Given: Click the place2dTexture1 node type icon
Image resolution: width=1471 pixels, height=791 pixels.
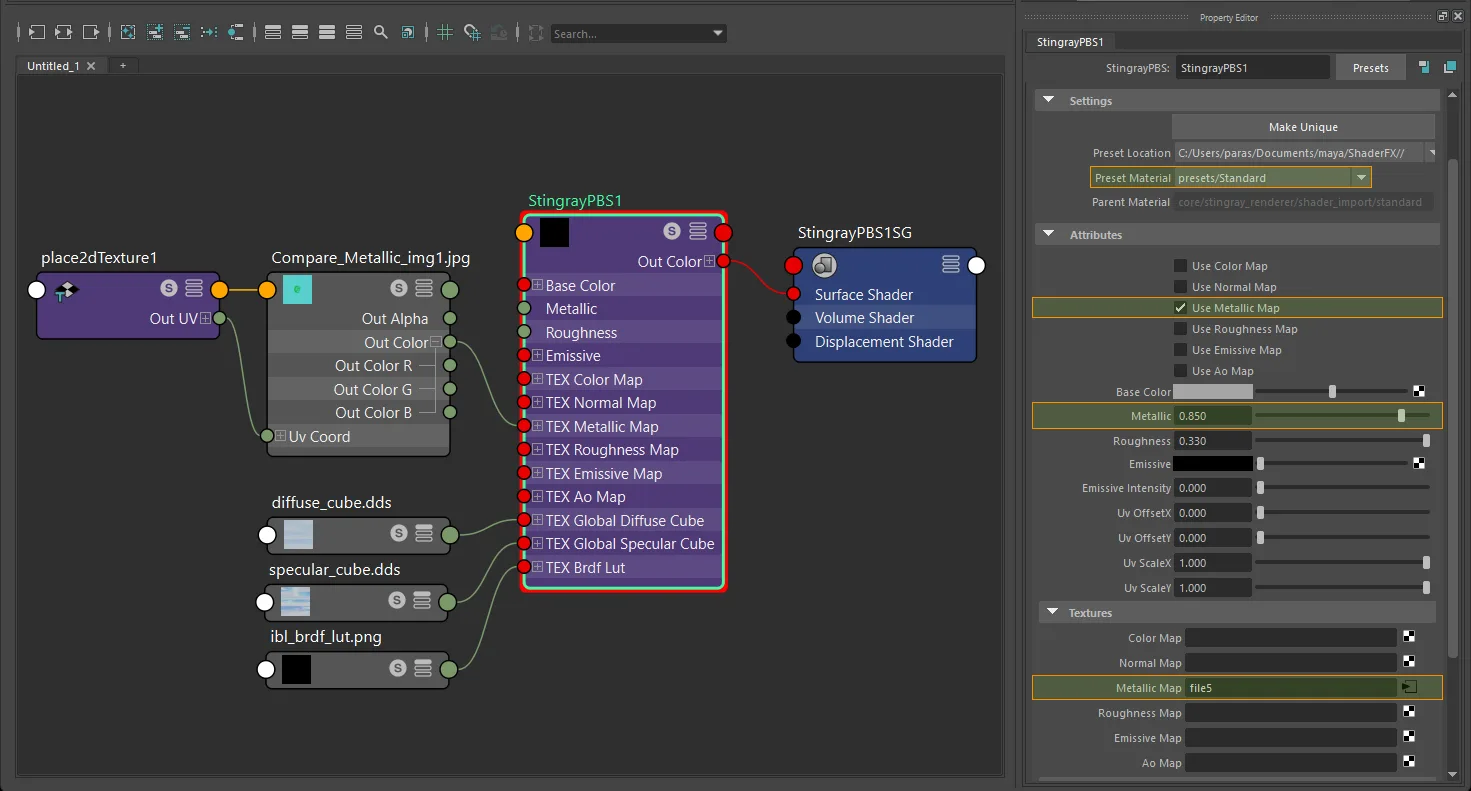Looking at the screenshot, I should click(67, 290).
